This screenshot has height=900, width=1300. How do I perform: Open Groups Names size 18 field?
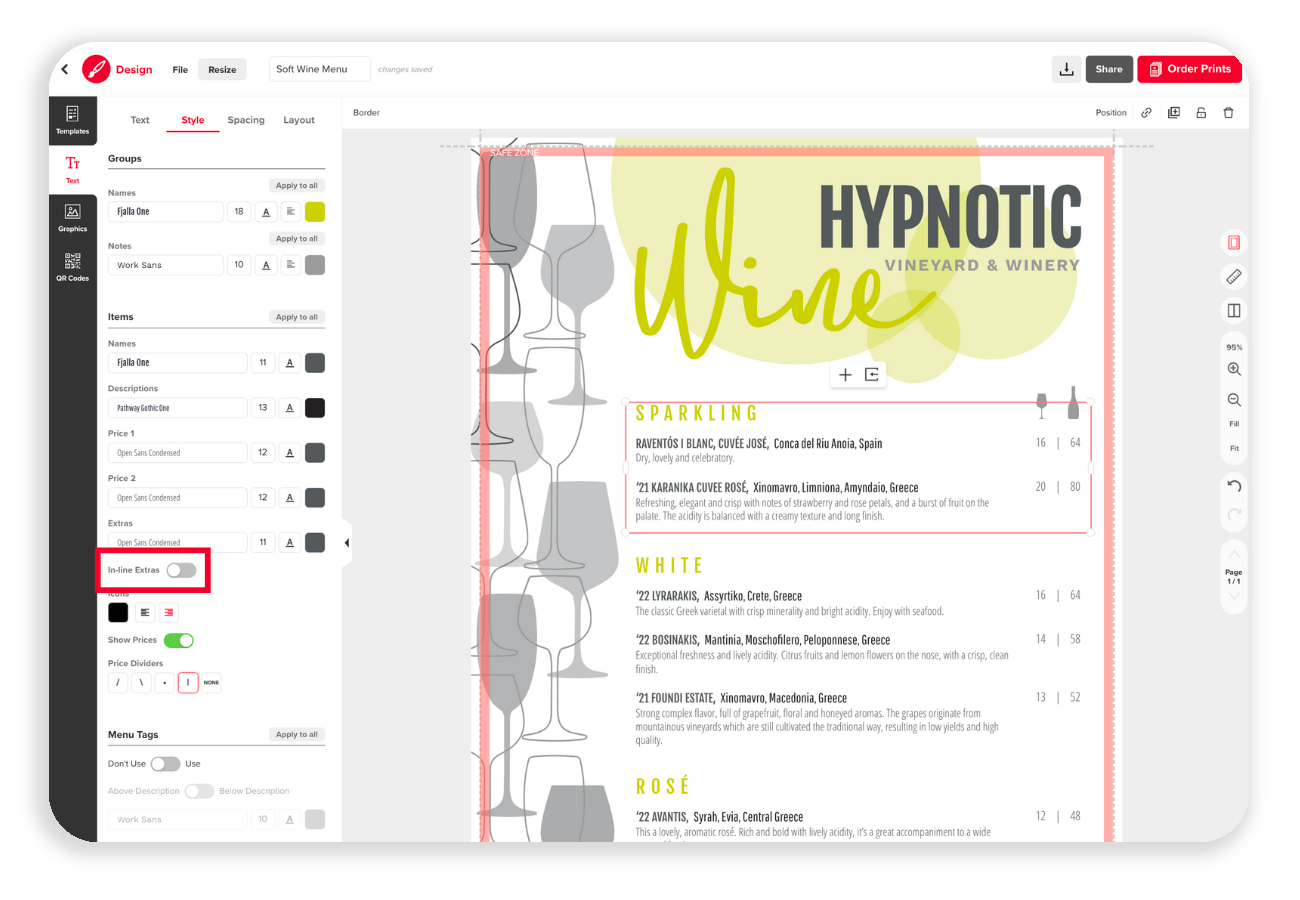point(239,211)
